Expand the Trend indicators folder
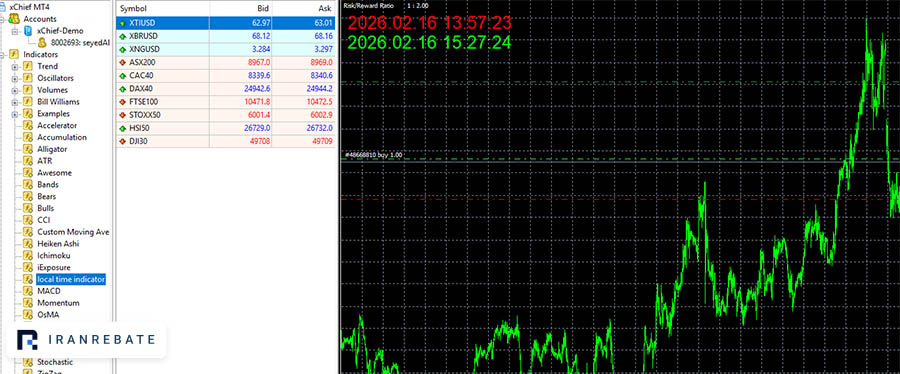900x374 pixels. pyautogui.click(x=15, y=67)
